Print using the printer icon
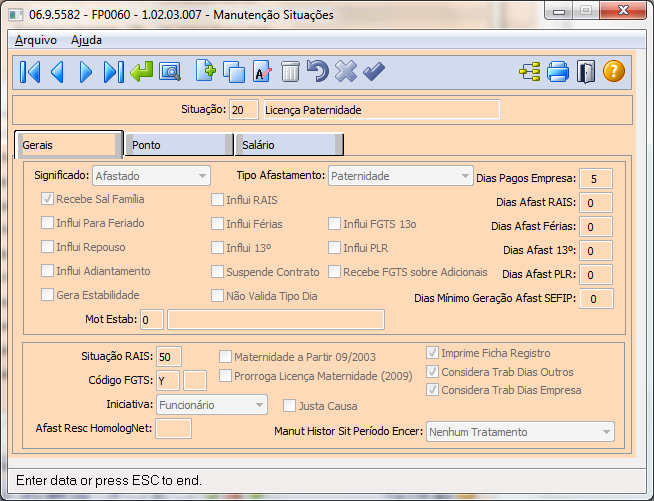 point(558,72)
